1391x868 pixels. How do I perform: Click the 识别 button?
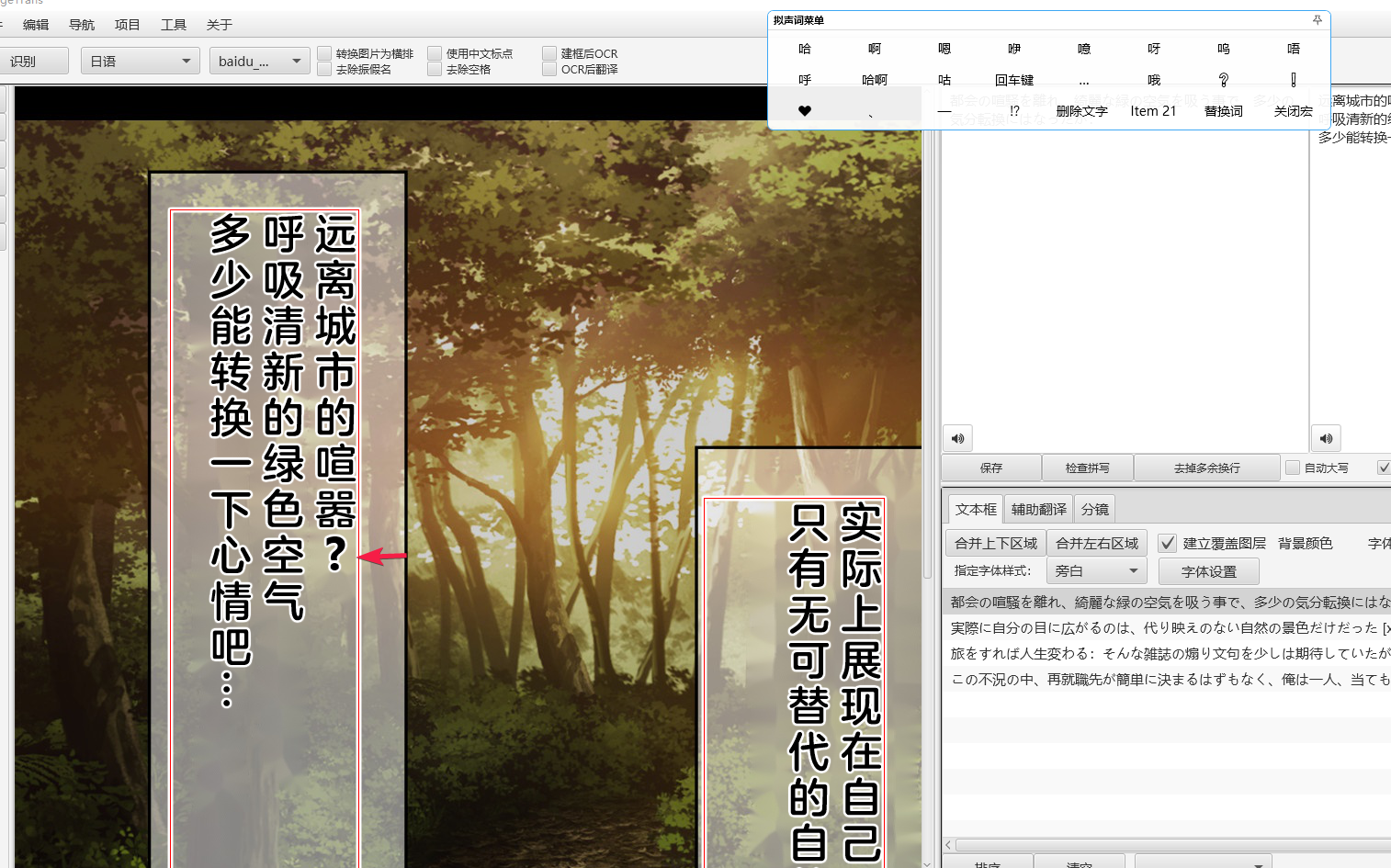[x=34, y=61]
